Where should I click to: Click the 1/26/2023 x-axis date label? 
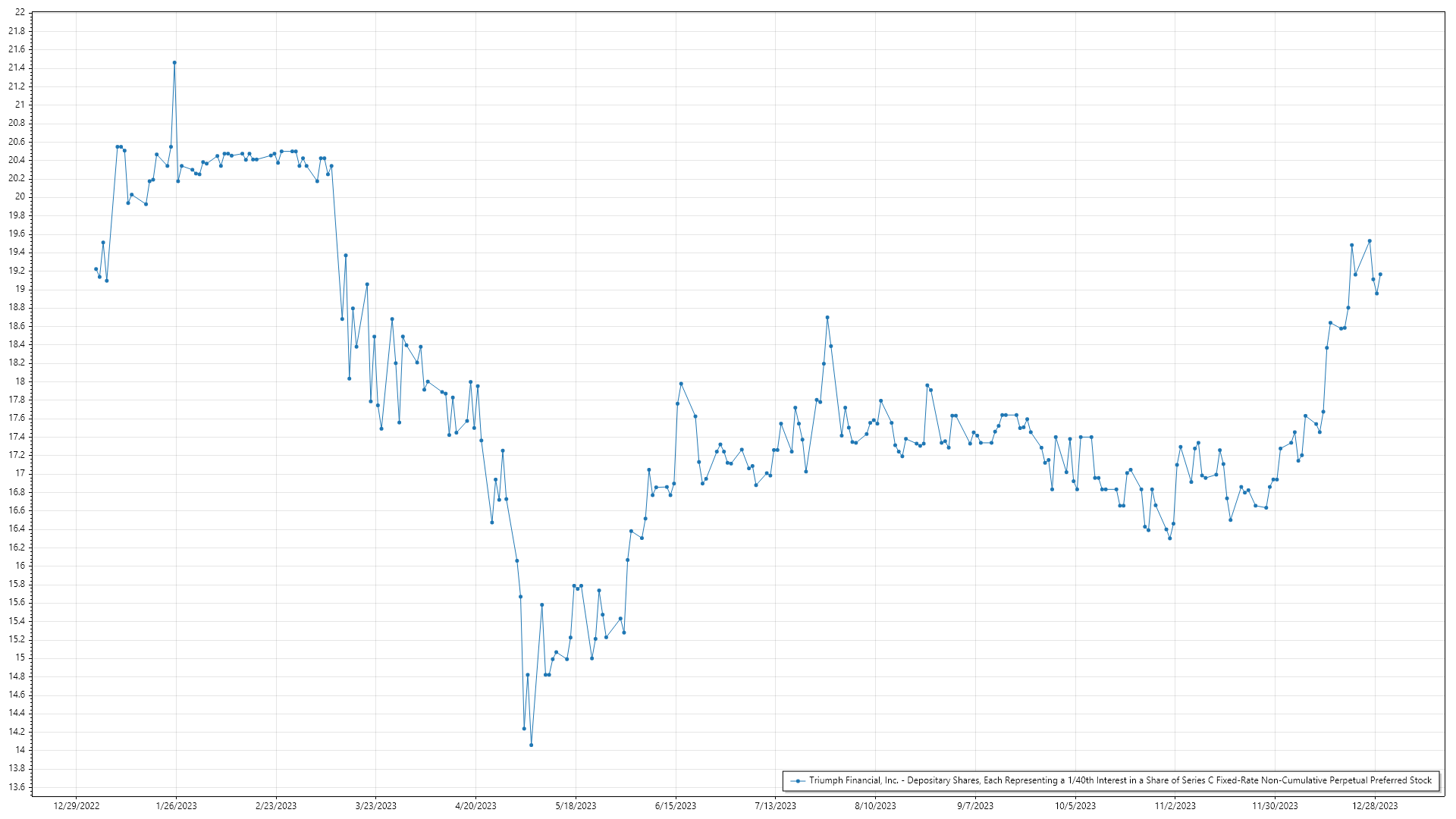coord(176,805)
